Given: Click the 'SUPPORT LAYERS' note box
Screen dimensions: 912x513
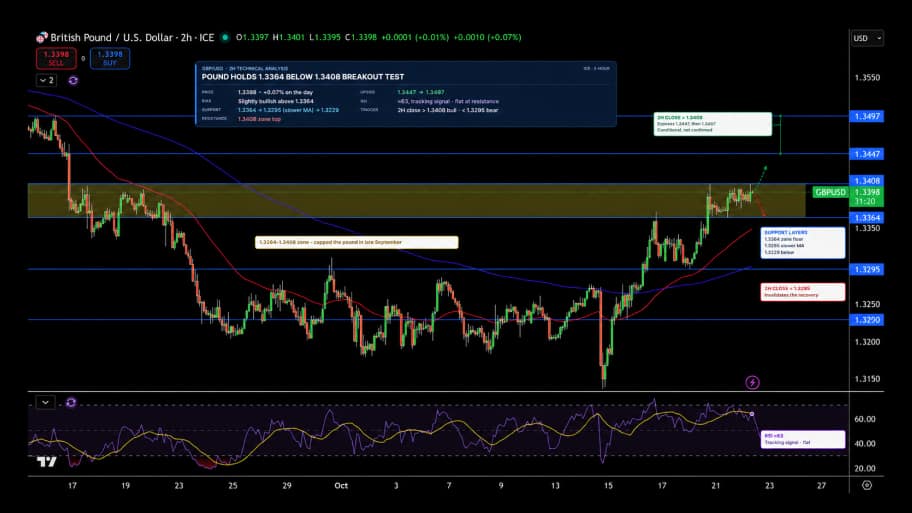Looking at the screenshot, I should pyautogui.click(x=803, y=243).
